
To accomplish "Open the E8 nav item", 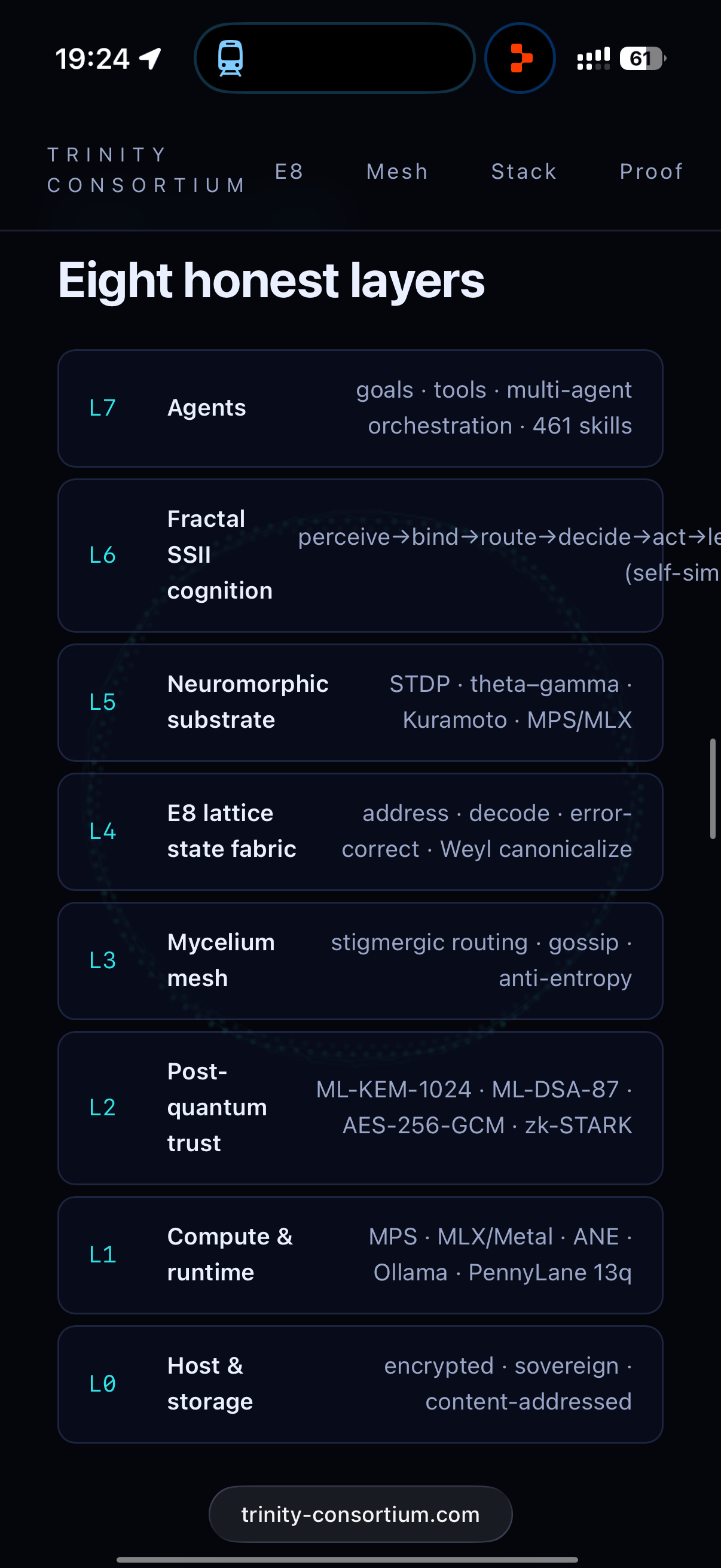I will [289, 172].
